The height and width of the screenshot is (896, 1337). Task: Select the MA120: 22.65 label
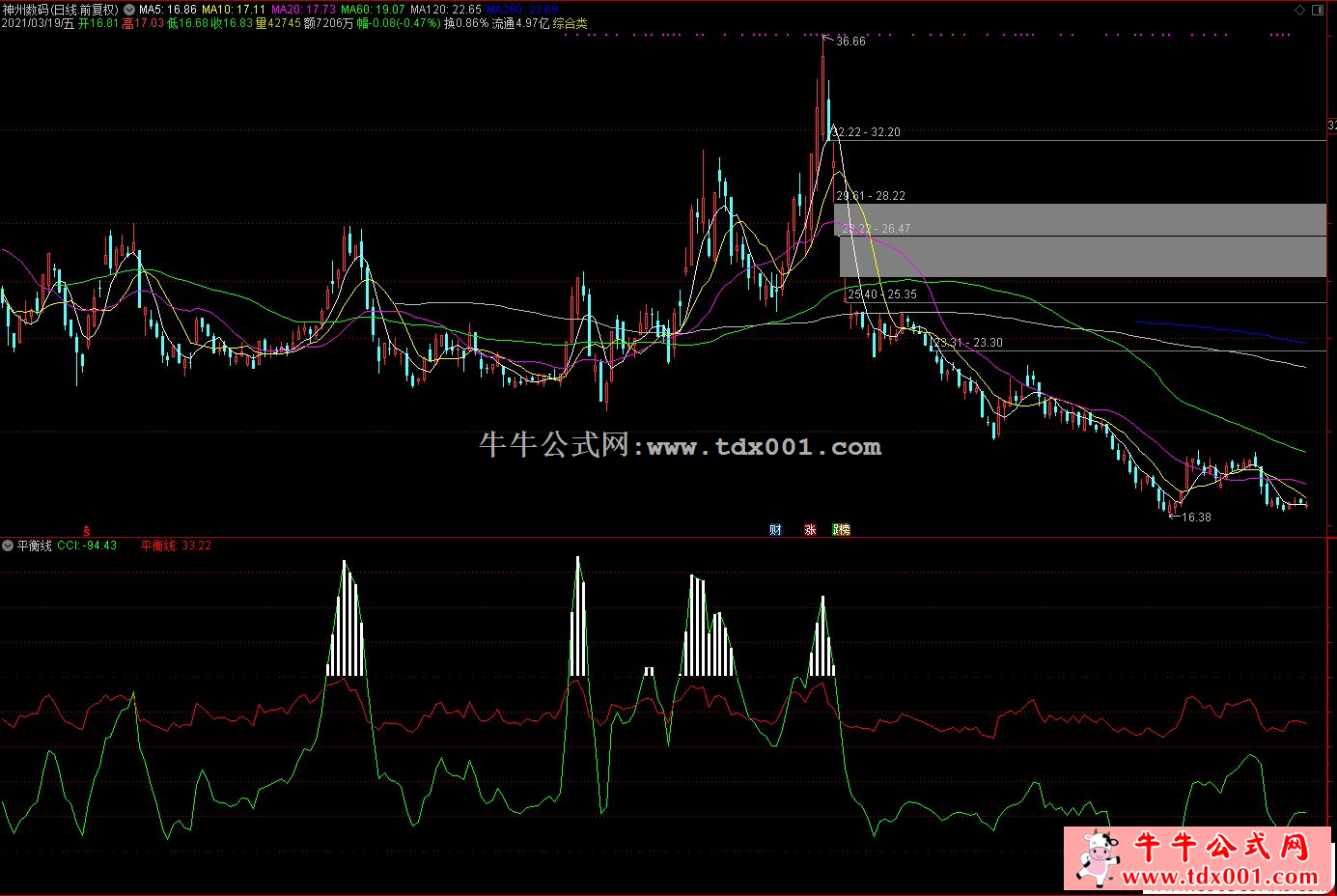coord(445,10)
